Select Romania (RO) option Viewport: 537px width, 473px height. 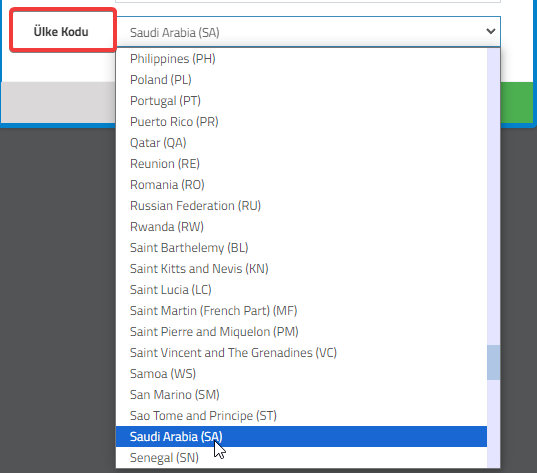[x=301, y=185]
